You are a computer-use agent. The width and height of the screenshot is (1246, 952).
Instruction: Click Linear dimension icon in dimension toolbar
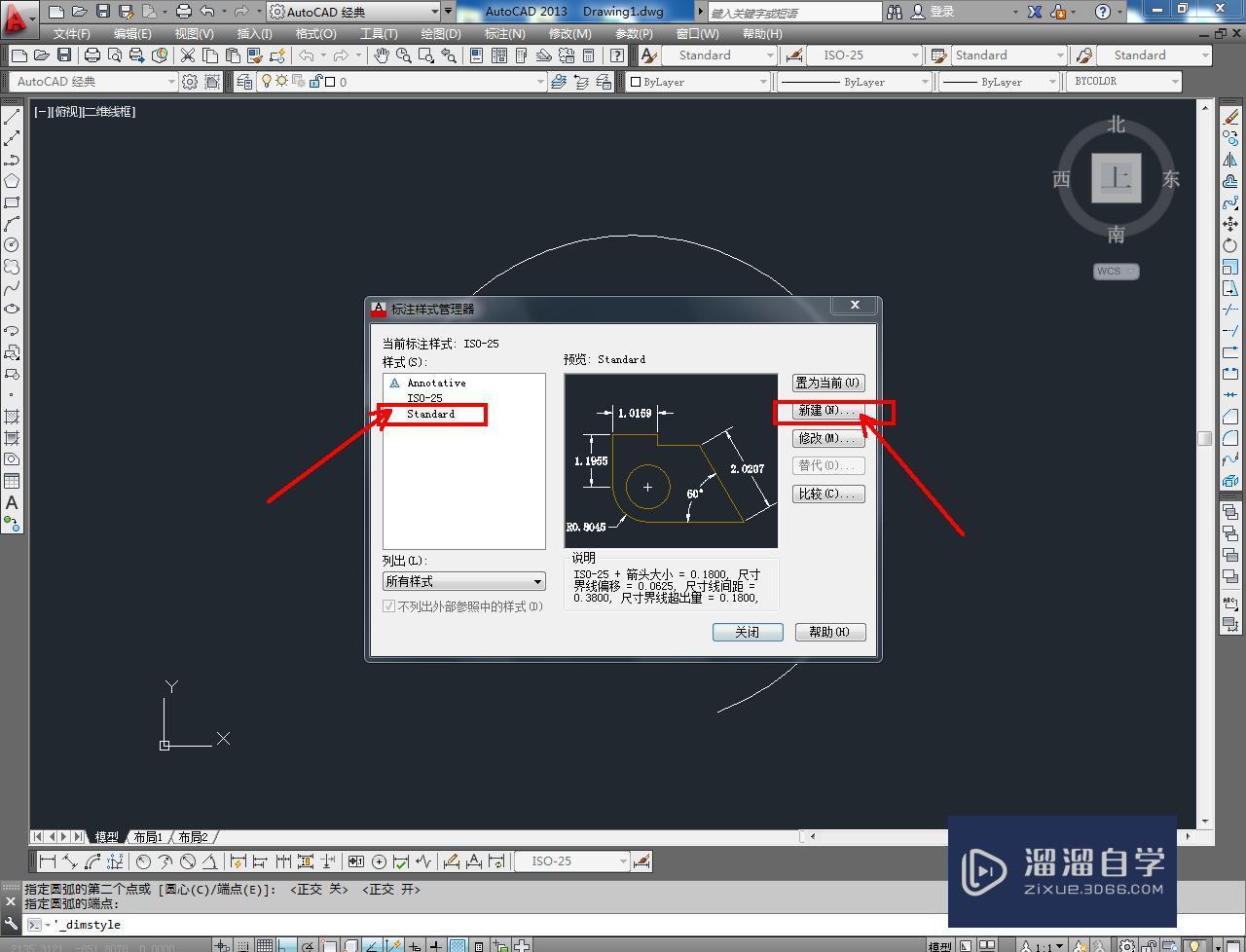47,861
